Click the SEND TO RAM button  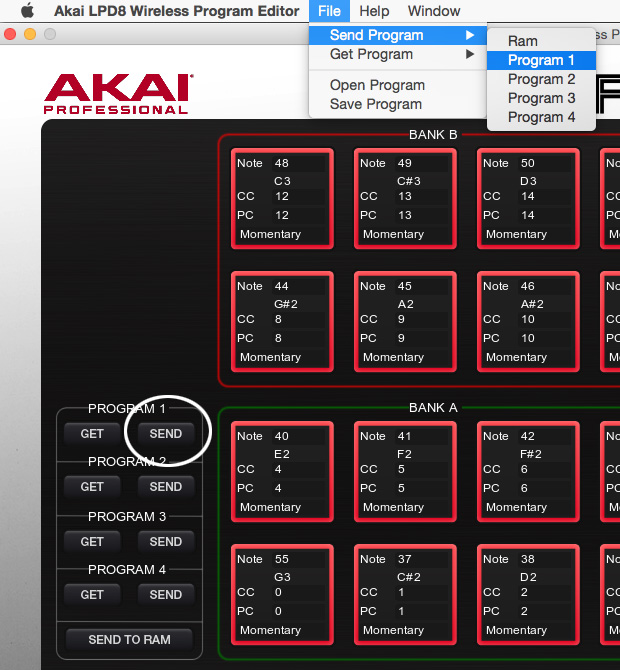tap(129, 640)
